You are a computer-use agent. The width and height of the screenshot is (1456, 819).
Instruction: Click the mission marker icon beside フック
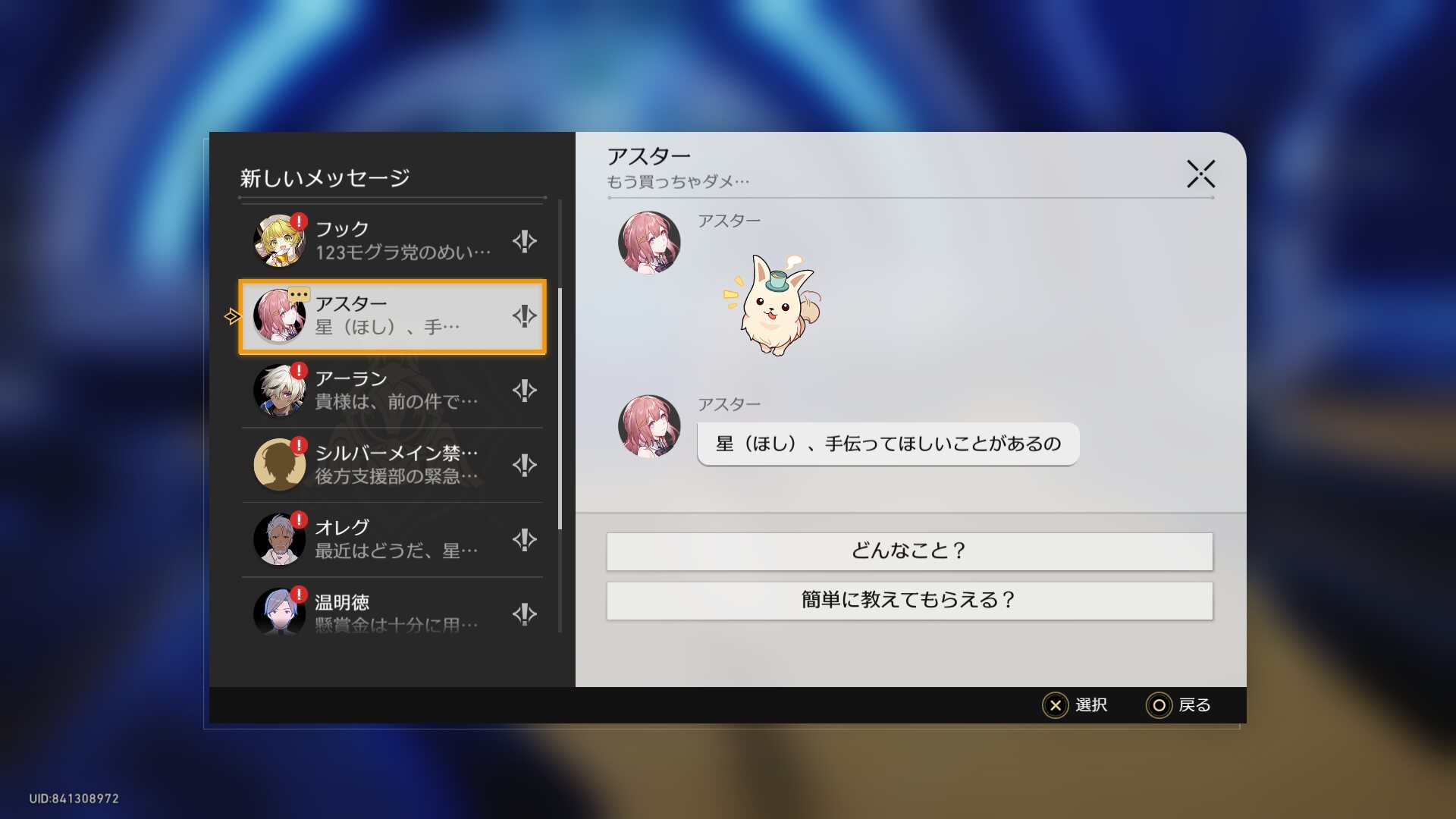(x=524, y=241)
